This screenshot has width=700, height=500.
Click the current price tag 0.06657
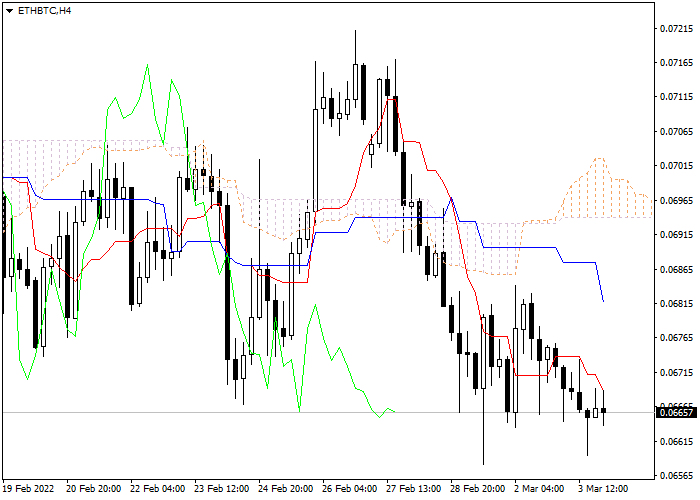(677, 412)
